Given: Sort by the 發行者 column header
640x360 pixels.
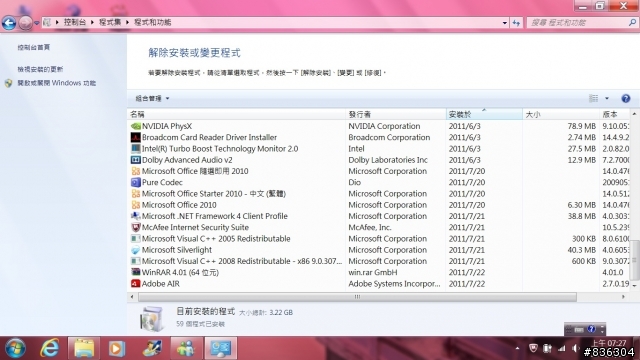Looking at the screenshot, I should (396, 114).
